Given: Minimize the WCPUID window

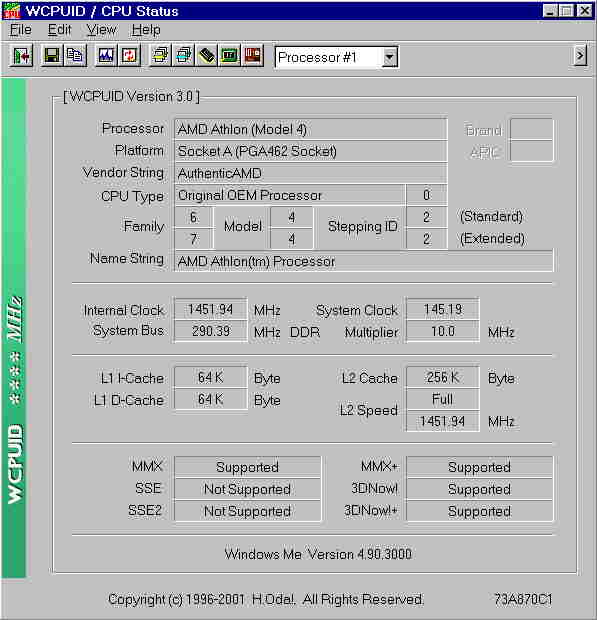Looking at the screenshot, I should 550,11.
